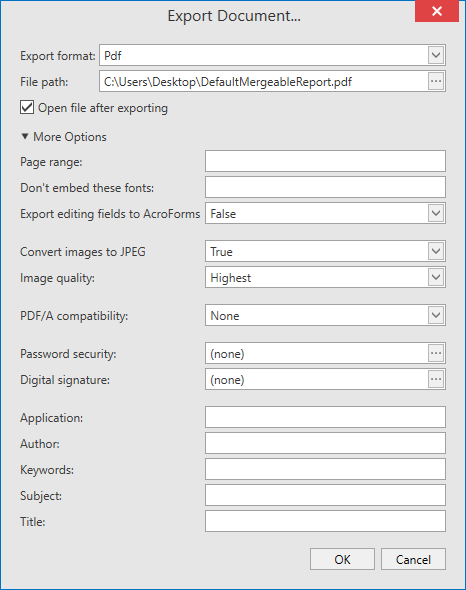The width and height of the screenshot is (466, 590).
Task: Click the Don't embed these fonts field
Action: tap(325, 187)
